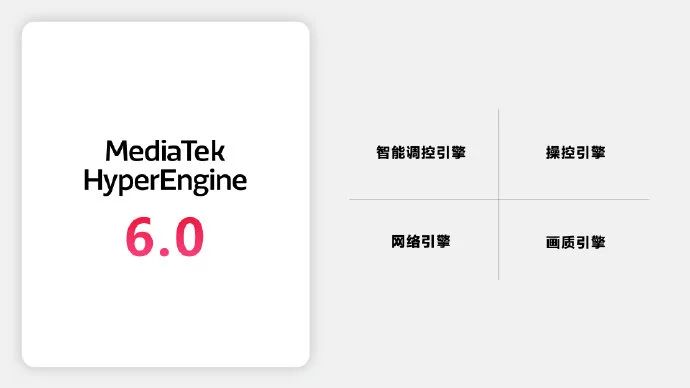Click the capital M in MediaTek
The image size is (690, 388).
(x=116, y=151)
